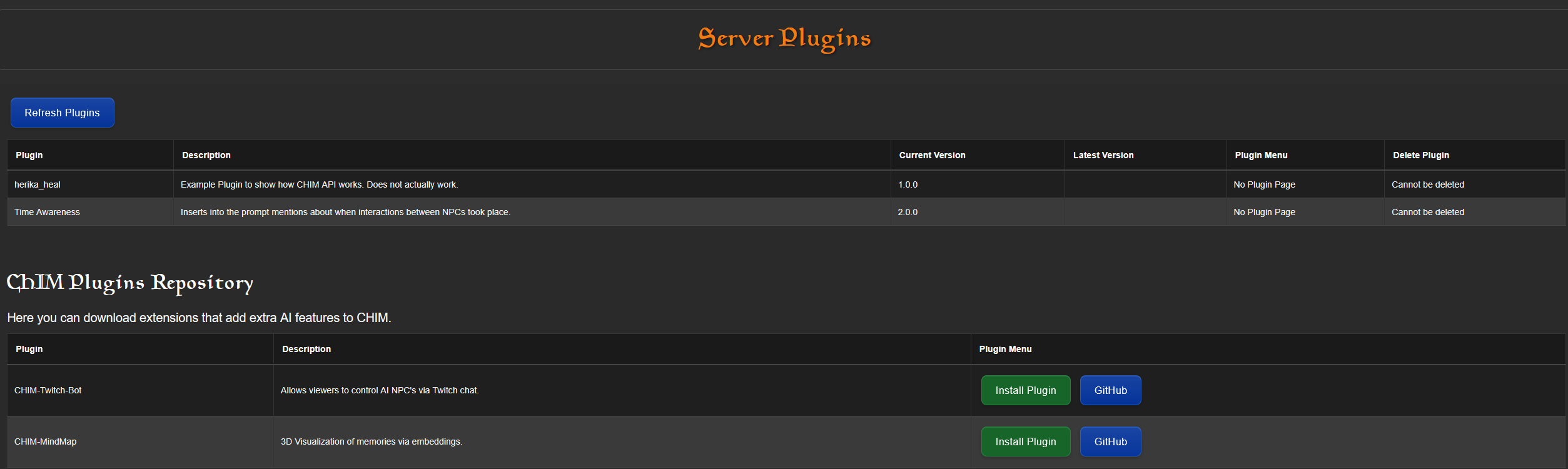This screenshot has height=469, width=1568.
Task: Click herika_heal's No Plugin Page text
Action: 1264,184
